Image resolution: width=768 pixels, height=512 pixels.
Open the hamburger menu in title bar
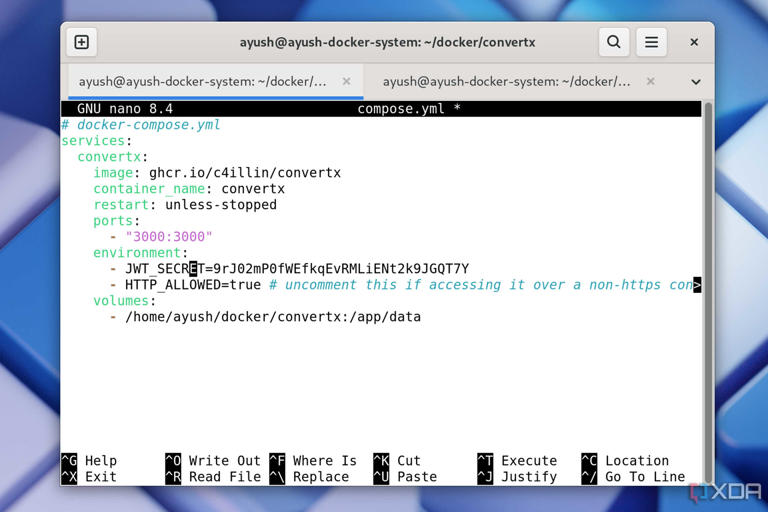click(x=651, y=42)
